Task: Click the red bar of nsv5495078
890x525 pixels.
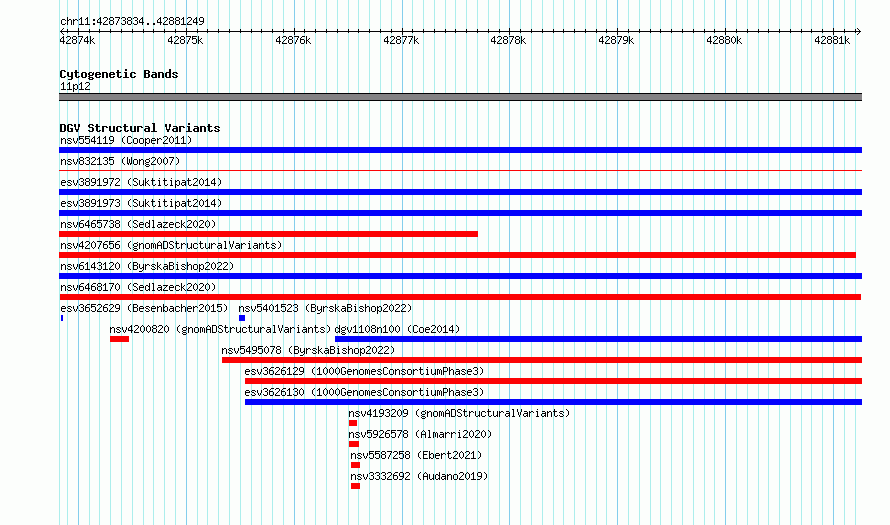Action: (542, 360)
